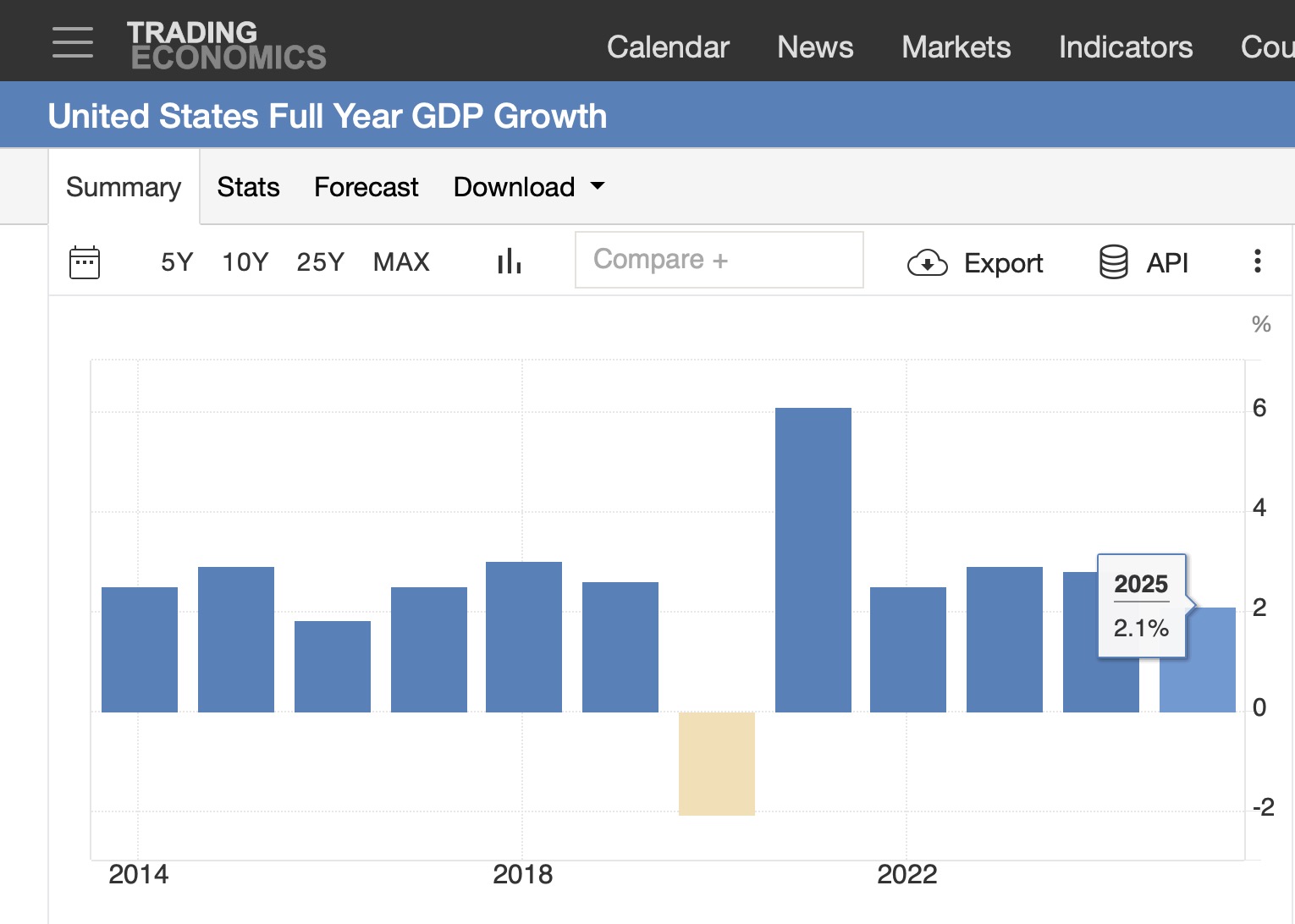Click the Compare input field
Screen dimensions: 1295x924
pos(719,260)
